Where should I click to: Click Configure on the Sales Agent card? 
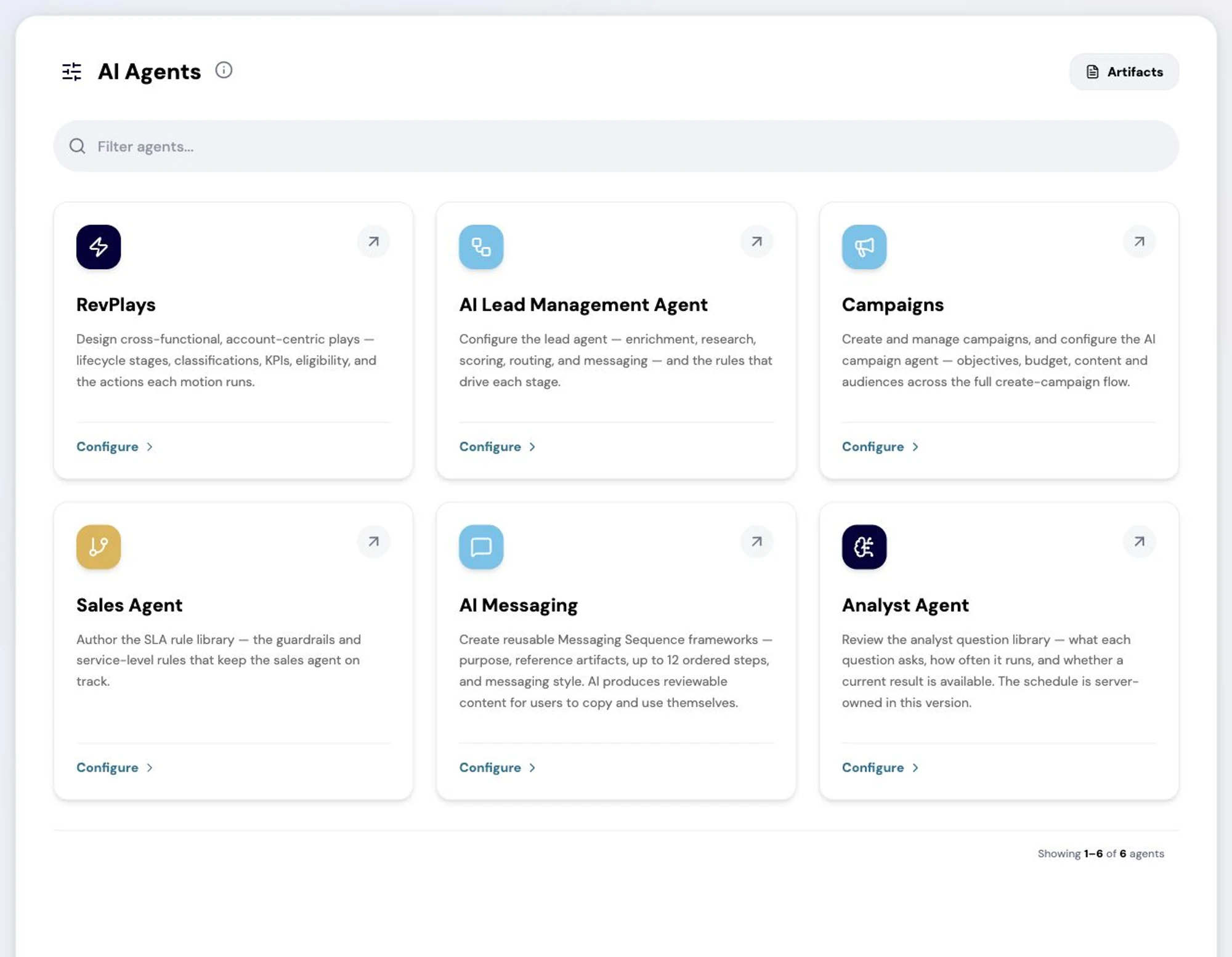(x=115, y=767)
